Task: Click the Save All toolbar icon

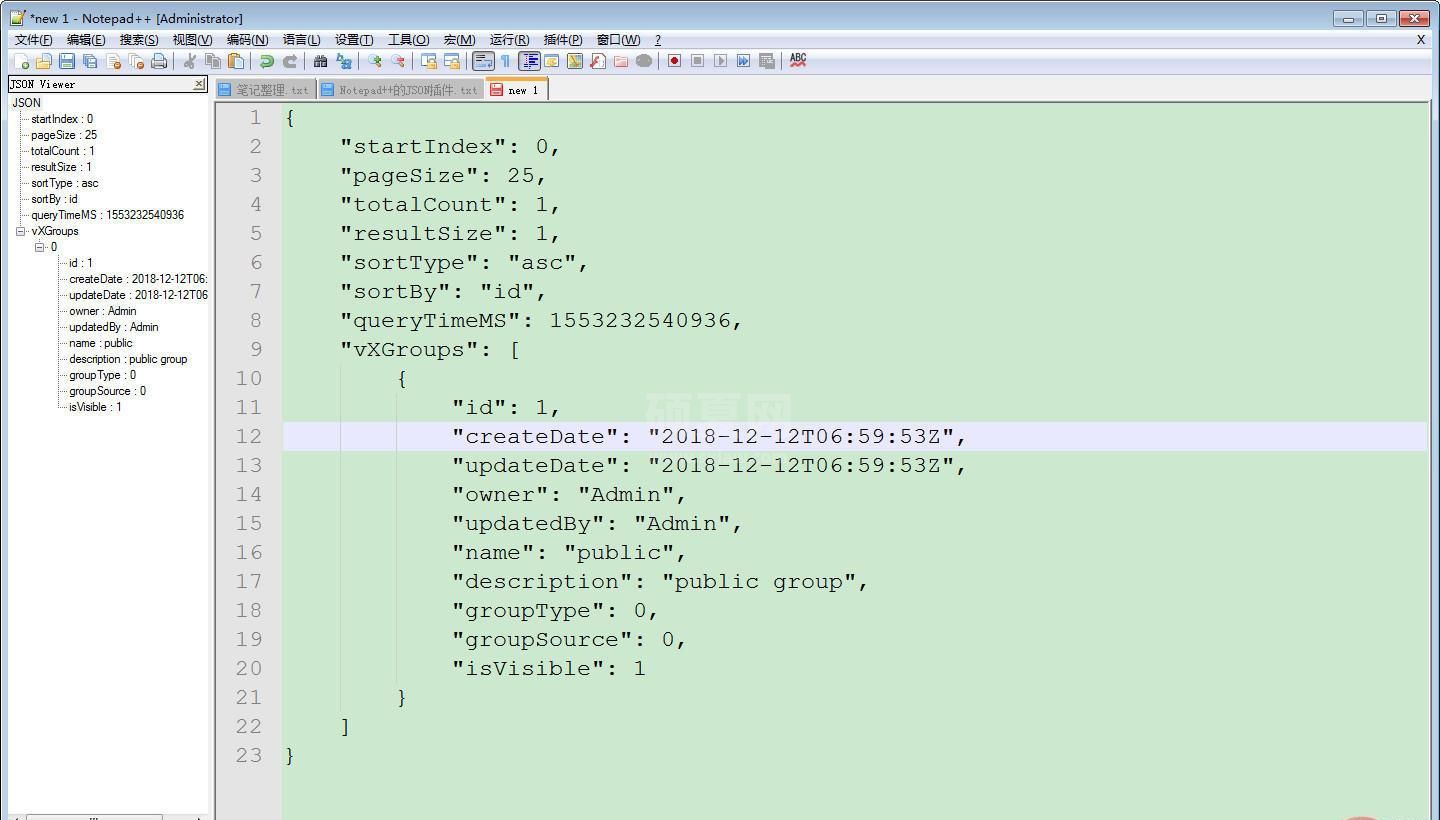Action: pos(90,61)
